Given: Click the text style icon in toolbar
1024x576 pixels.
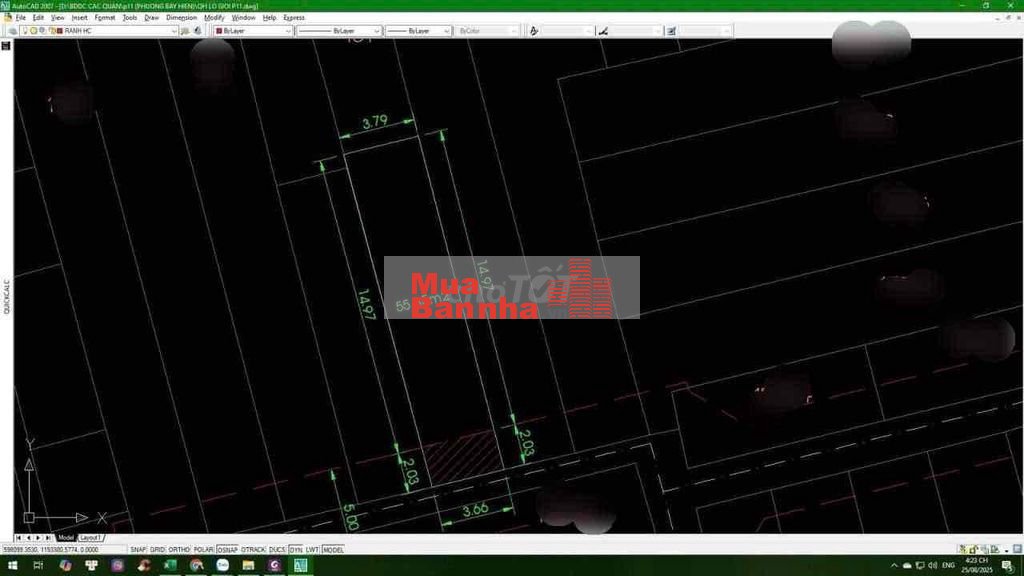Looking at the screenshot, I should [534, 31].
